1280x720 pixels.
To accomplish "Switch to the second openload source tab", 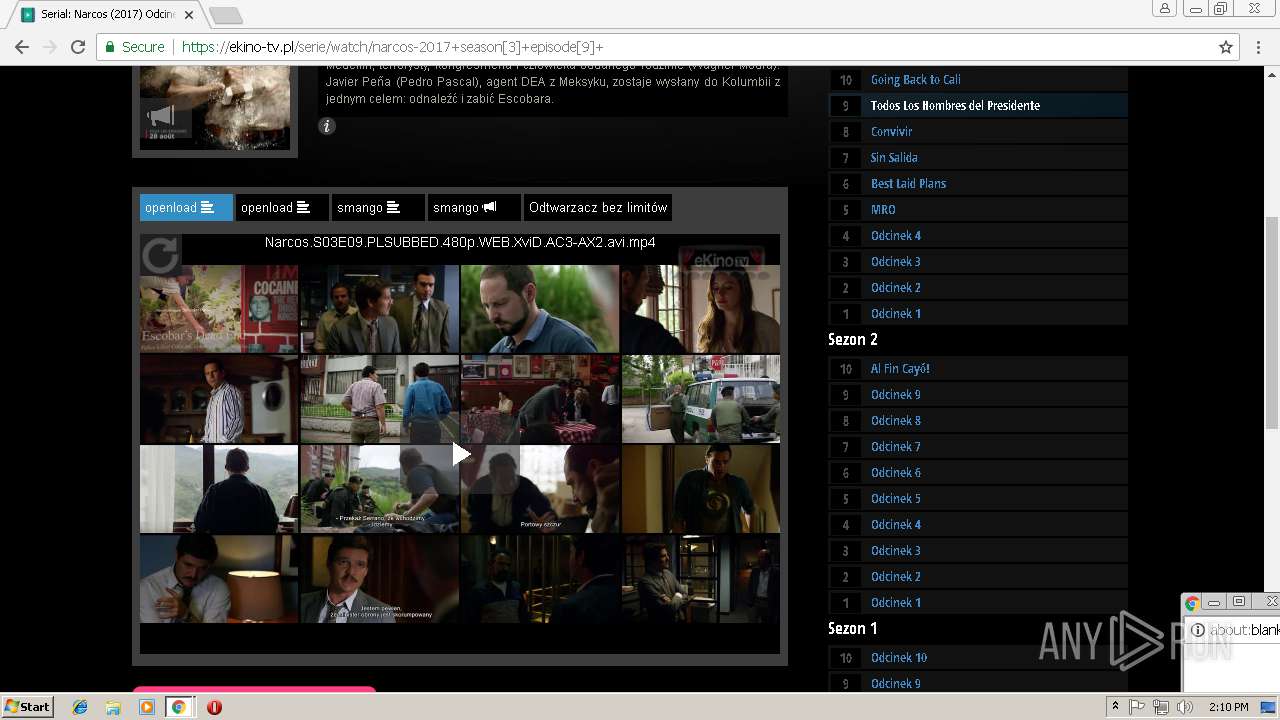I will (x=282, y=207).
